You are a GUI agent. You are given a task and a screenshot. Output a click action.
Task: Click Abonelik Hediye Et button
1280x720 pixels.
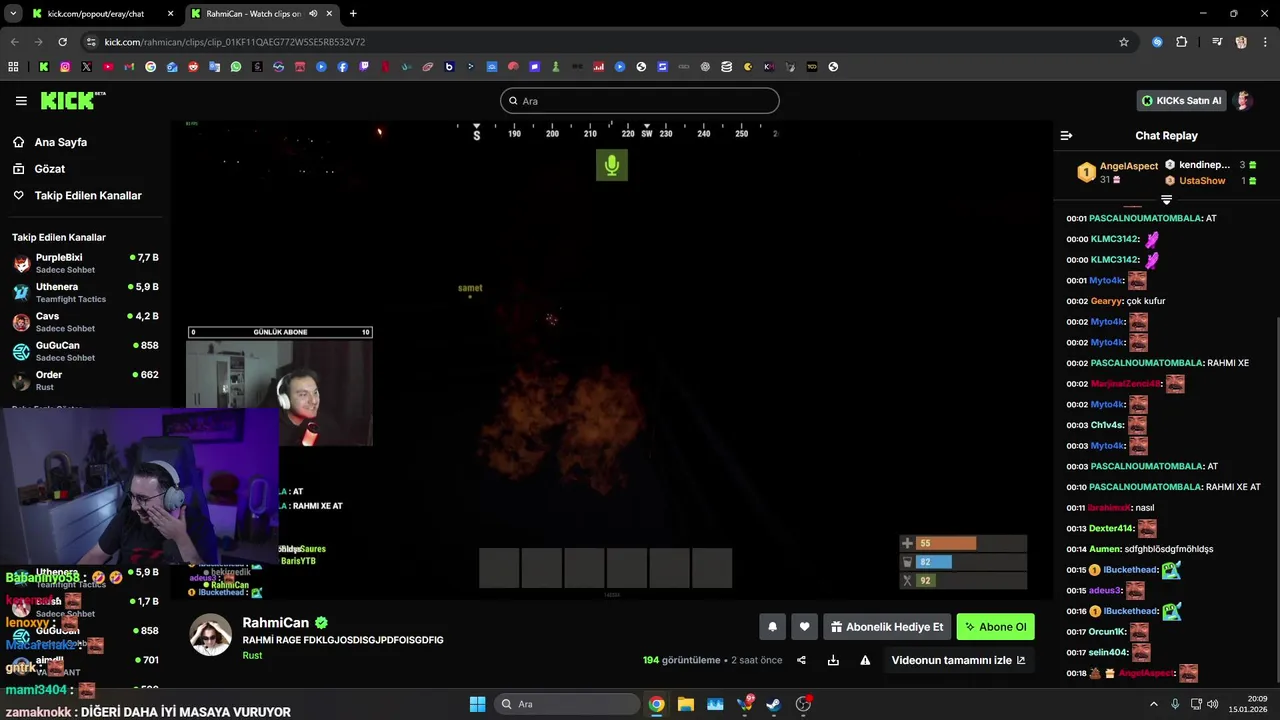coord(886,627)
